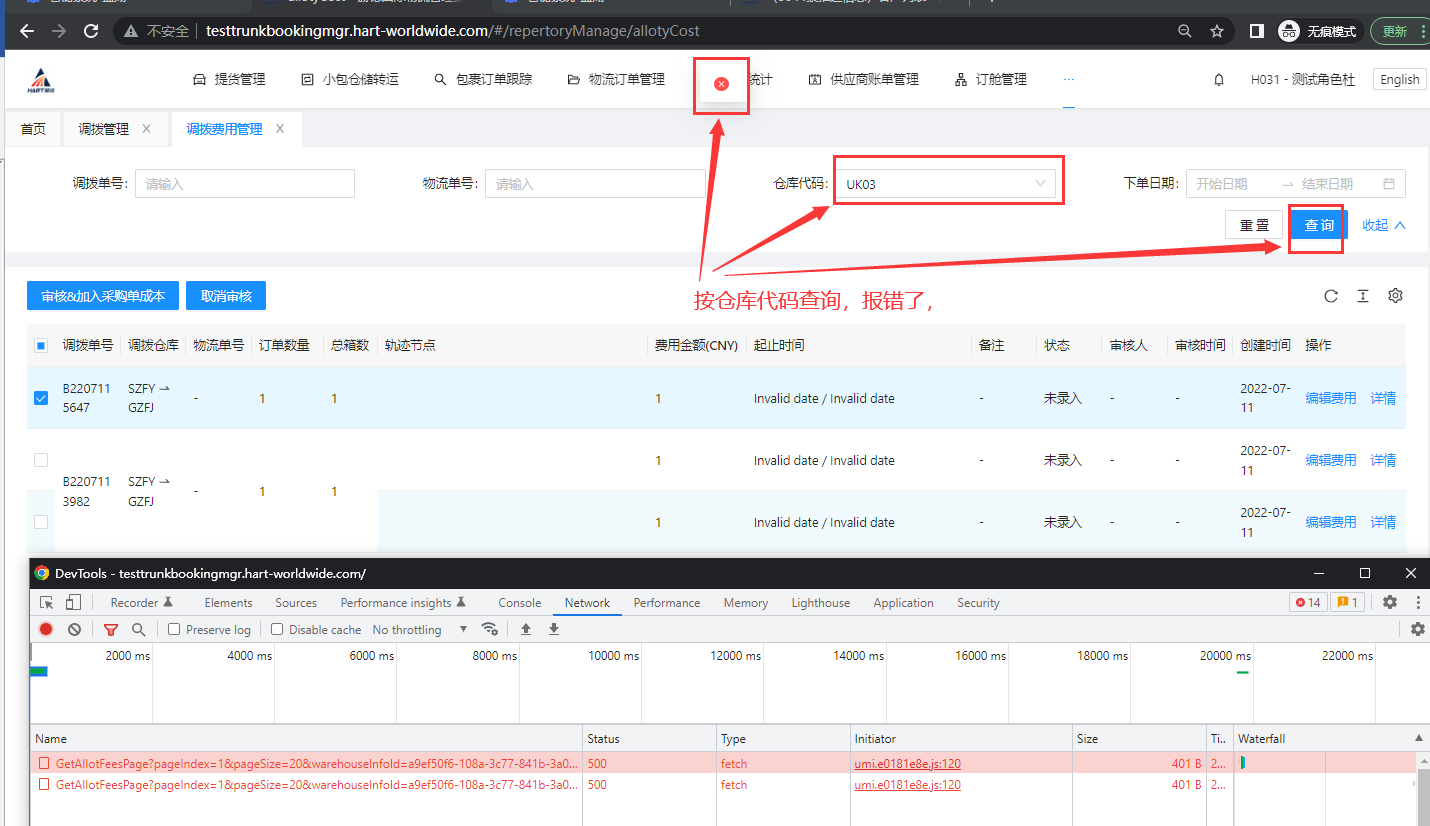Open the 订舱管理 menu item
The image size is (1430, 826).
(x=991, y=79)
